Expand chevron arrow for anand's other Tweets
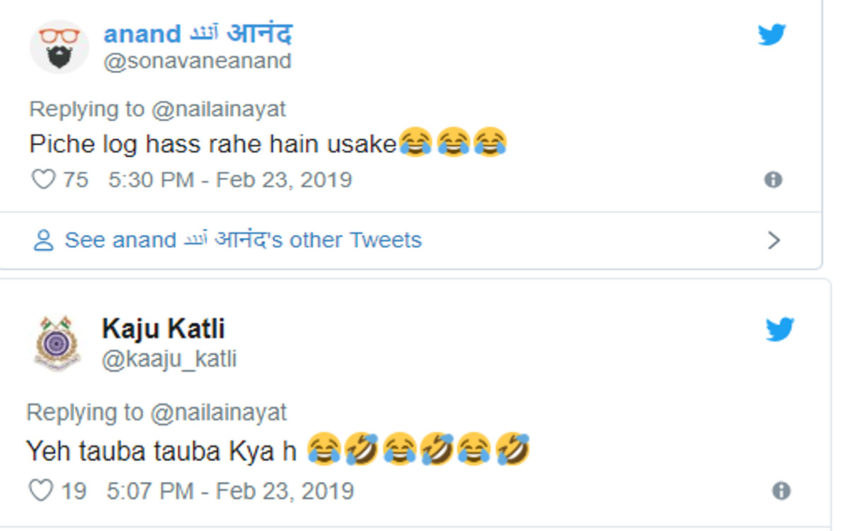 point(773,240)
